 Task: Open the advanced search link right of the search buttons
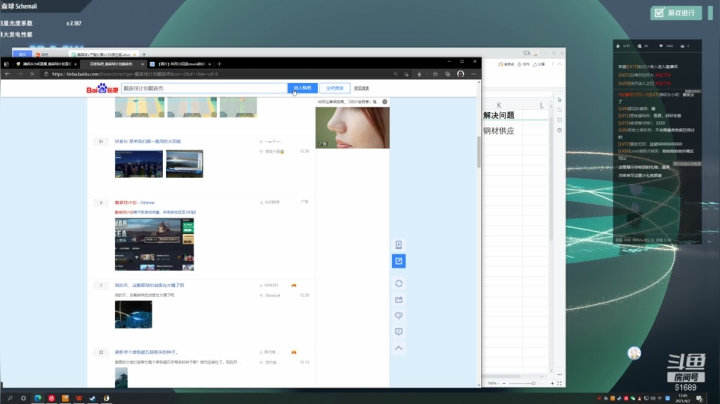tap(361, 88)
